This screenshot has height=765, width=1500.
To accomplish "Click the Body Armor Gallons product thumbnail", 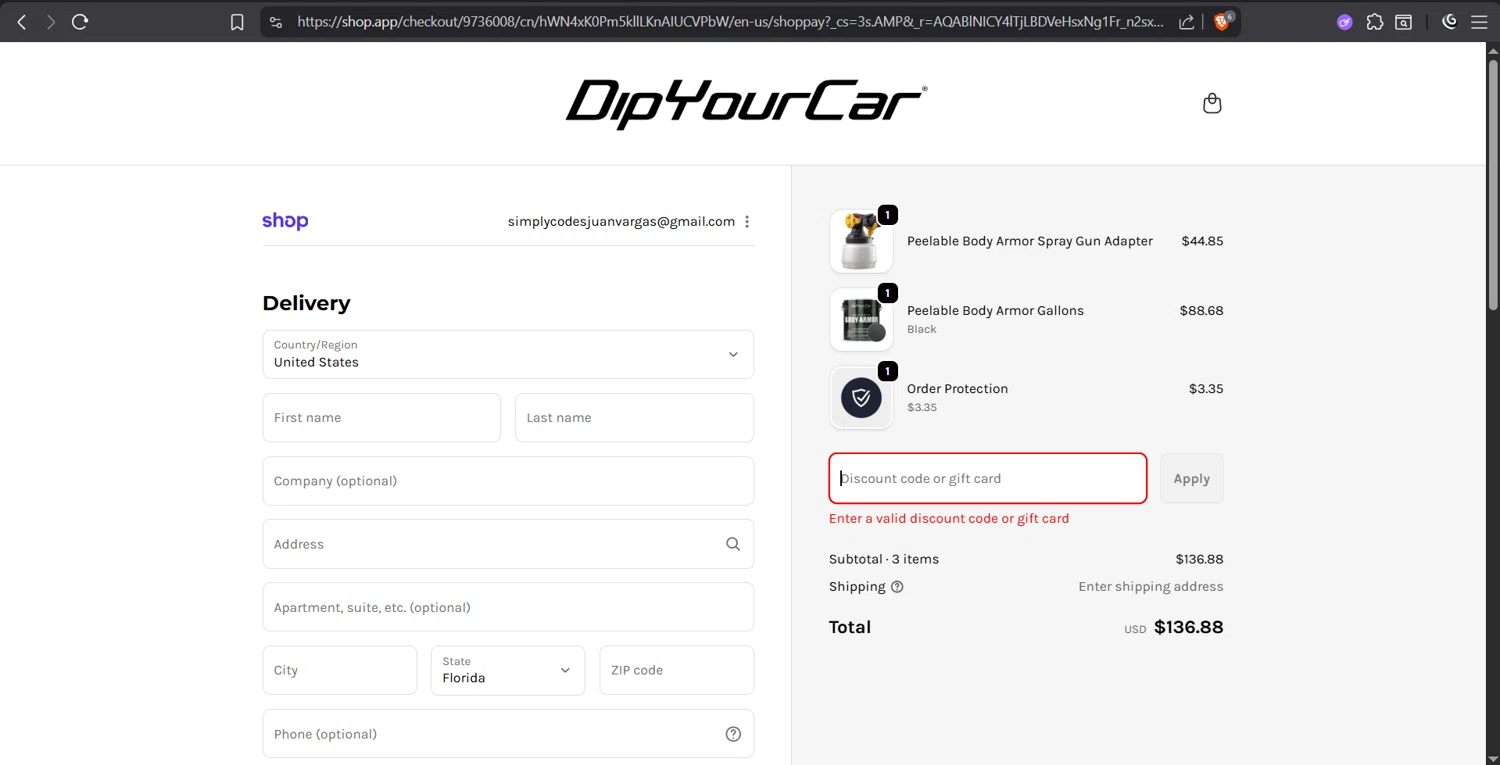I will (x=861, y=319).
